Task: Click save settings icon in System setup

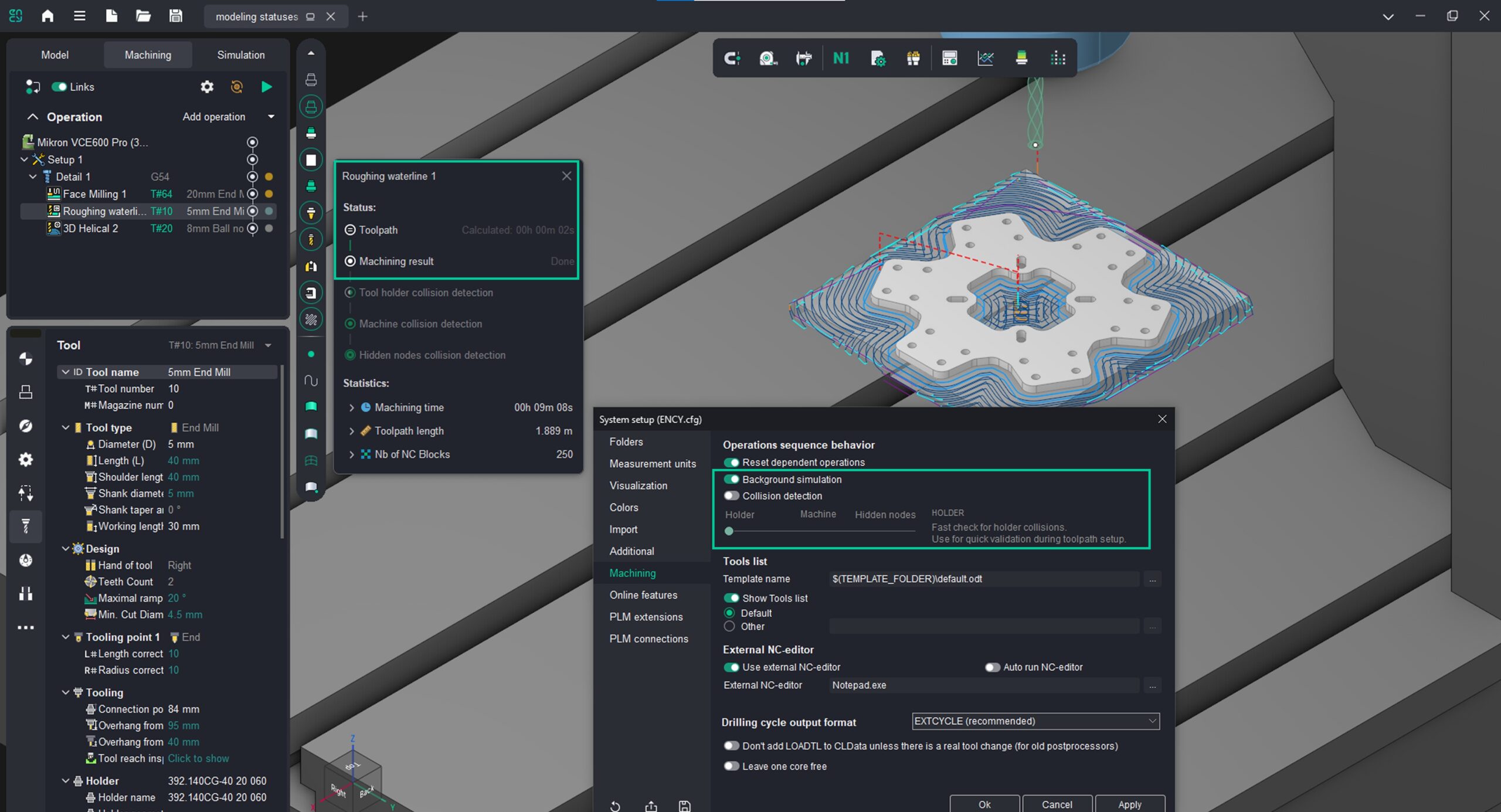Action: point(684,806)
